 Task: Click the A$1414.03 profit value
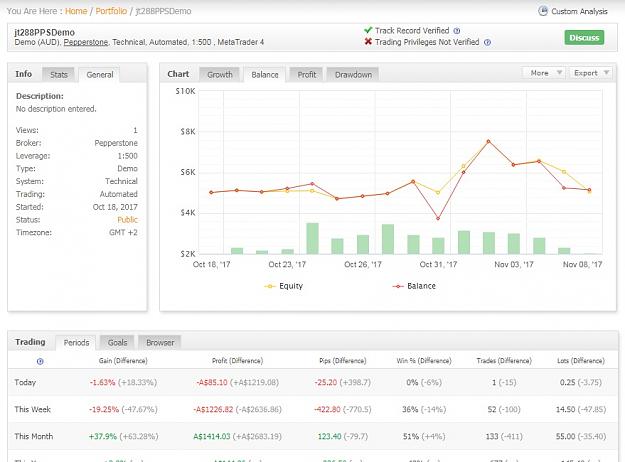point(212,436)
